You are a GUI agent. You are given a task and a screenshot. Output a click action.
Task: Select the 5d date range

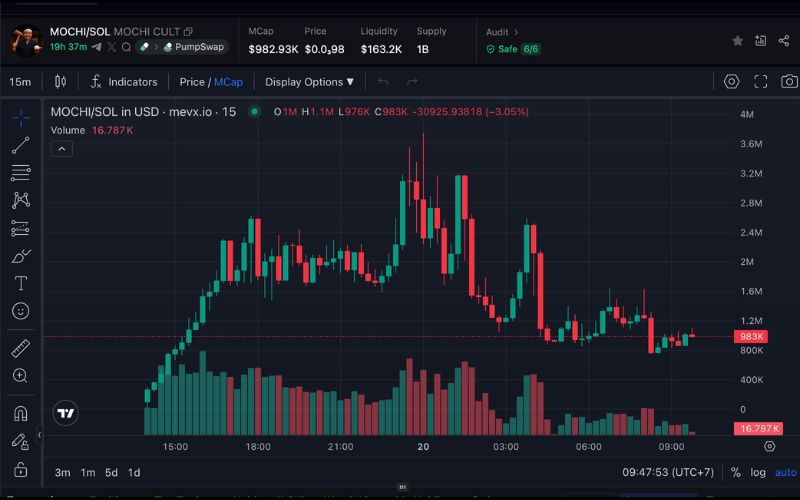coord(111,472)
